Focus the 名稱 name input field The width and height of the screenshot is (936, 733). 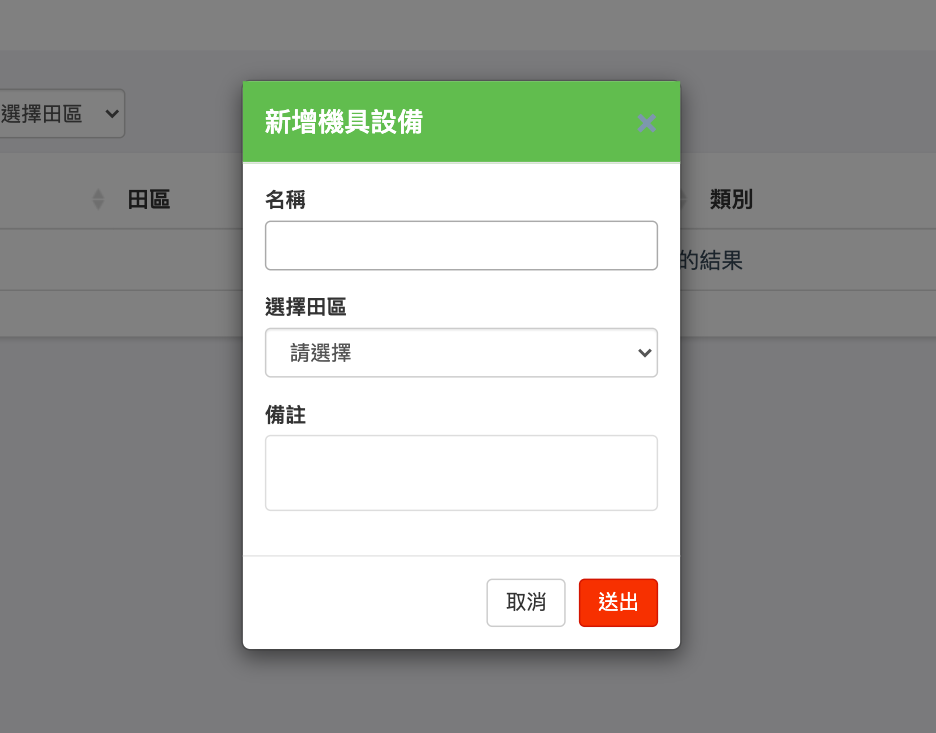coord(461,245)
